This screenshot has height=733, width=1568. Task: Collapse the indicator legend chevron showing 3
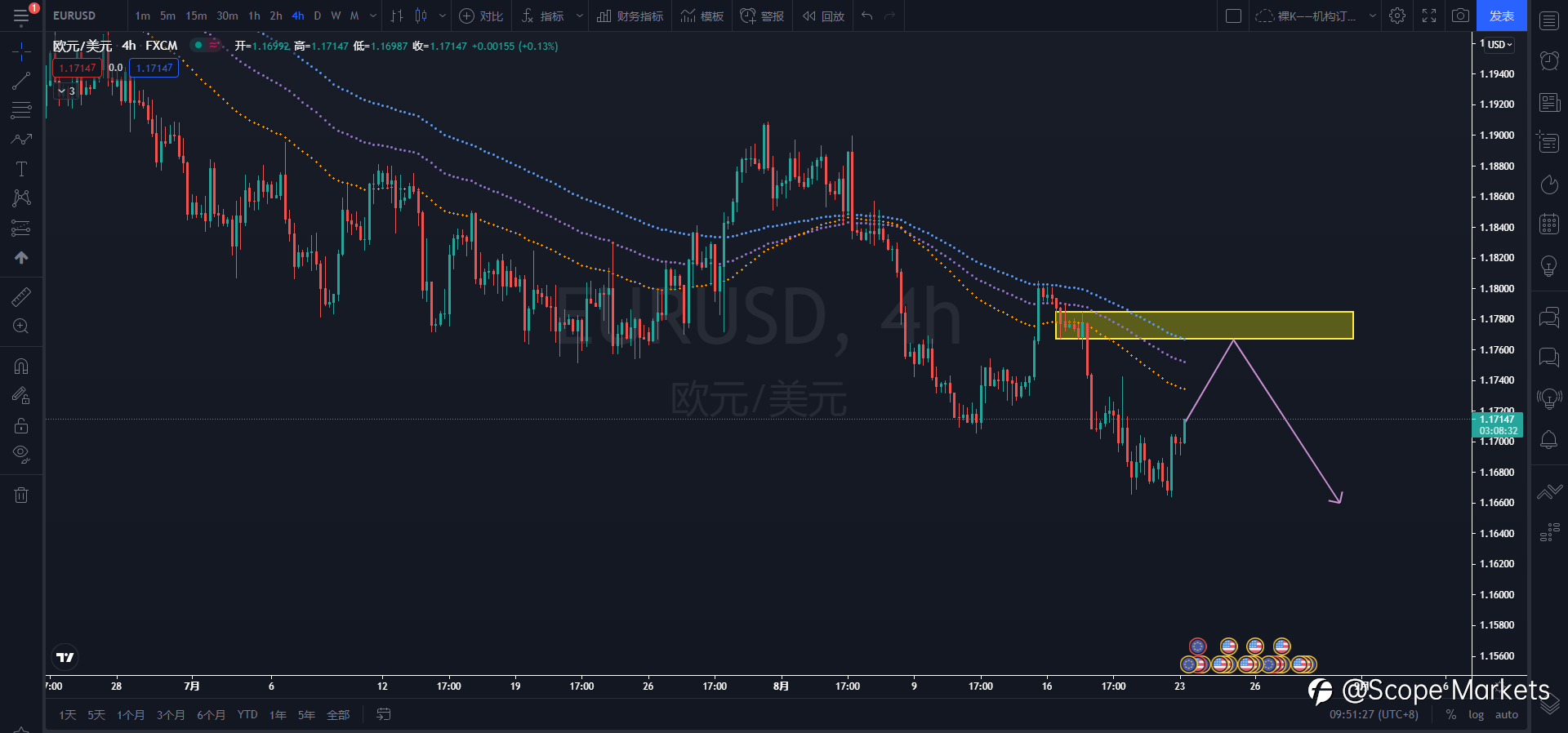coord(66,91)
